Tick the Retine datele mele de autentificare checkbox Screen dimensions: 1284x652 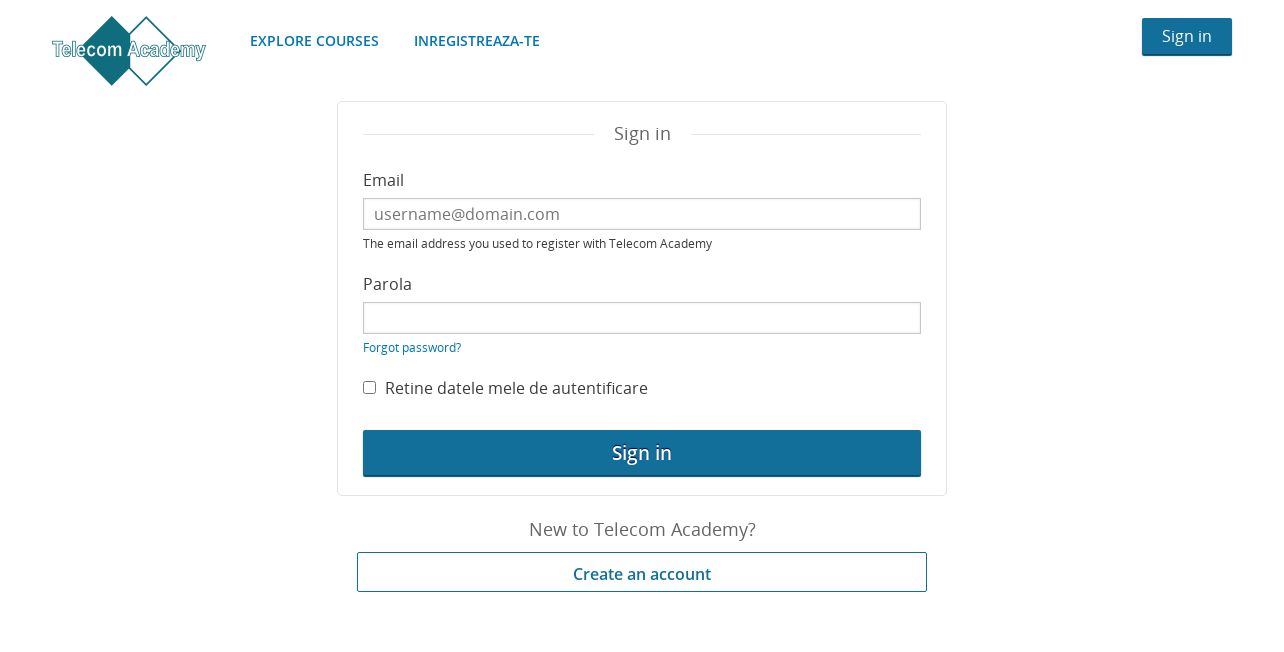coord(370,388)
